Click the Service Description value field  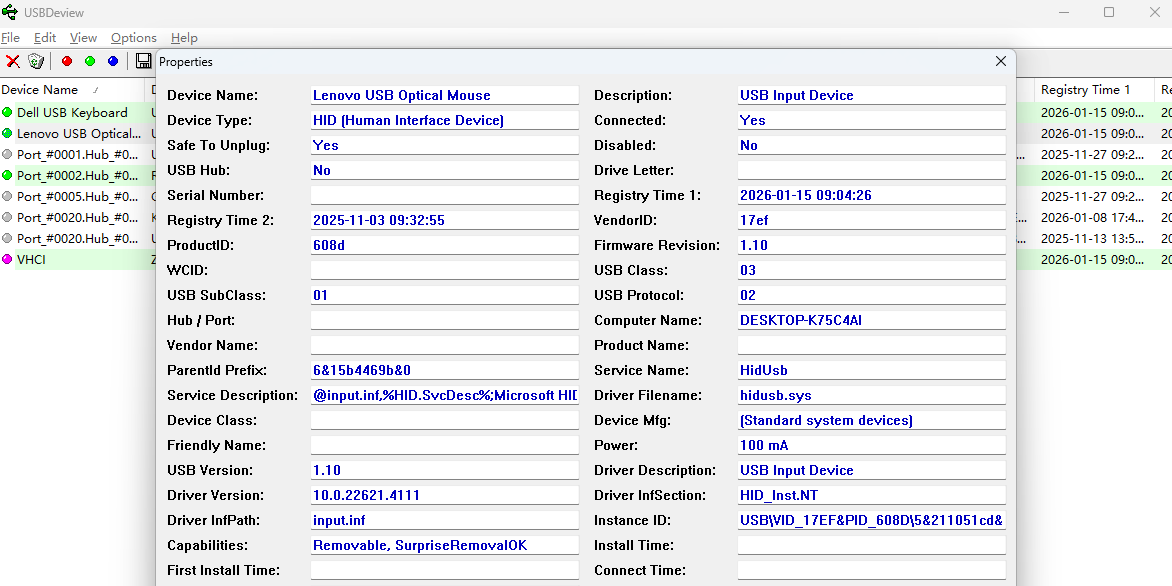[444, 396]
